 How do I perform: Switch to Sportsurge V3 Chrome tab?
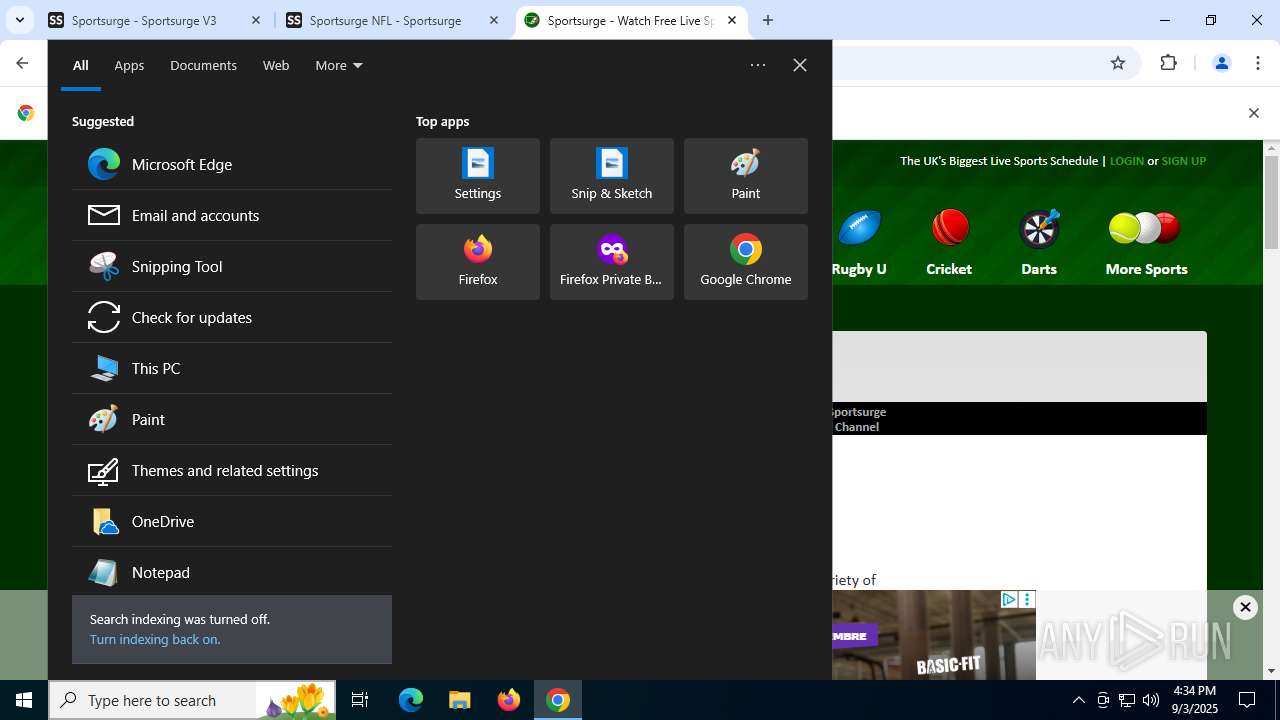click(155, 20)
